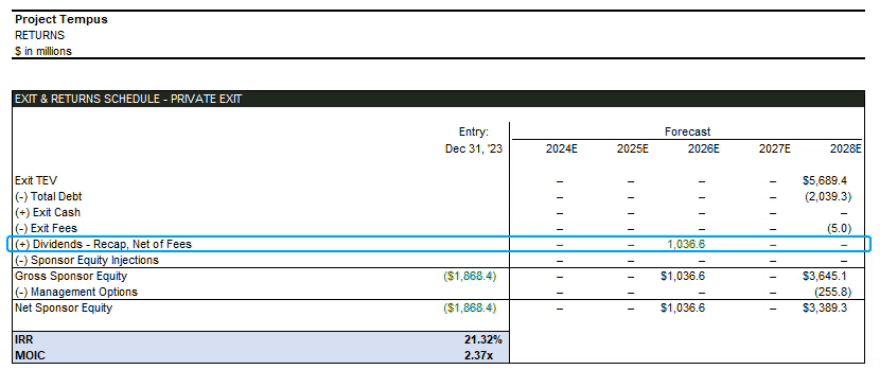Image resolution: width=880 pixels, height=368 pixels.
Task: Select the 2027E column header
Action: [774, 149]
